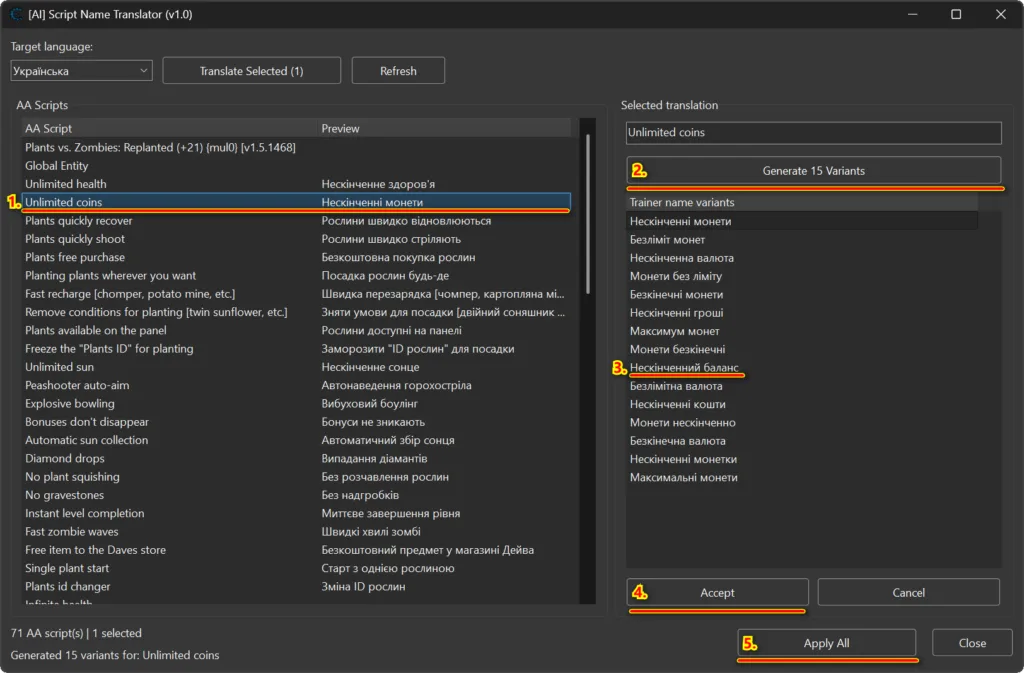Choose variant 'Безкінечна валюта'
The width and height of the screenshot is (1024, 673).
pos(802,441)
